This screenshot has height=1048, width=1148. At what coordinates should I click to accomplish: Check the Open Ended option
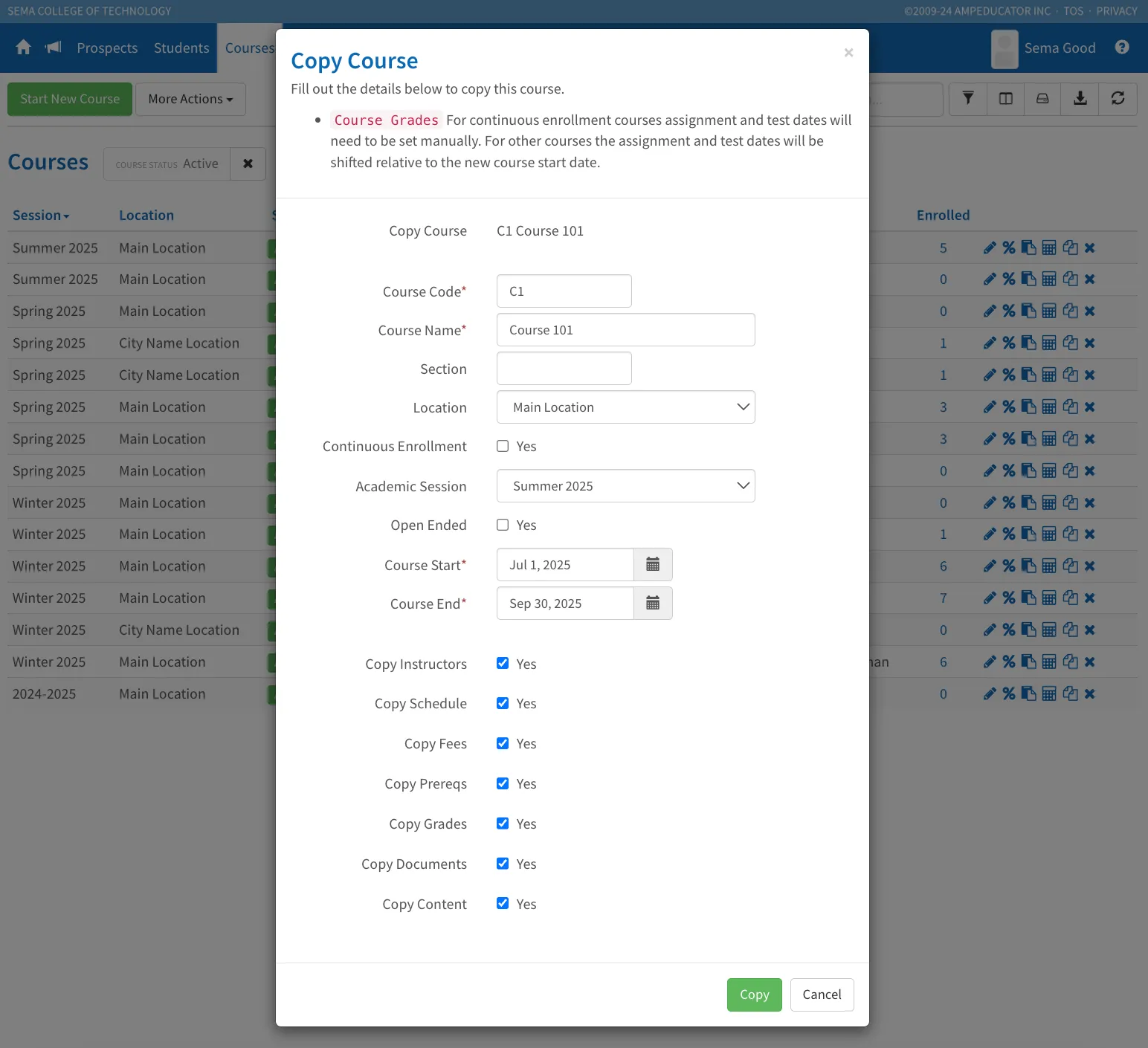click(x=503, y=525)
